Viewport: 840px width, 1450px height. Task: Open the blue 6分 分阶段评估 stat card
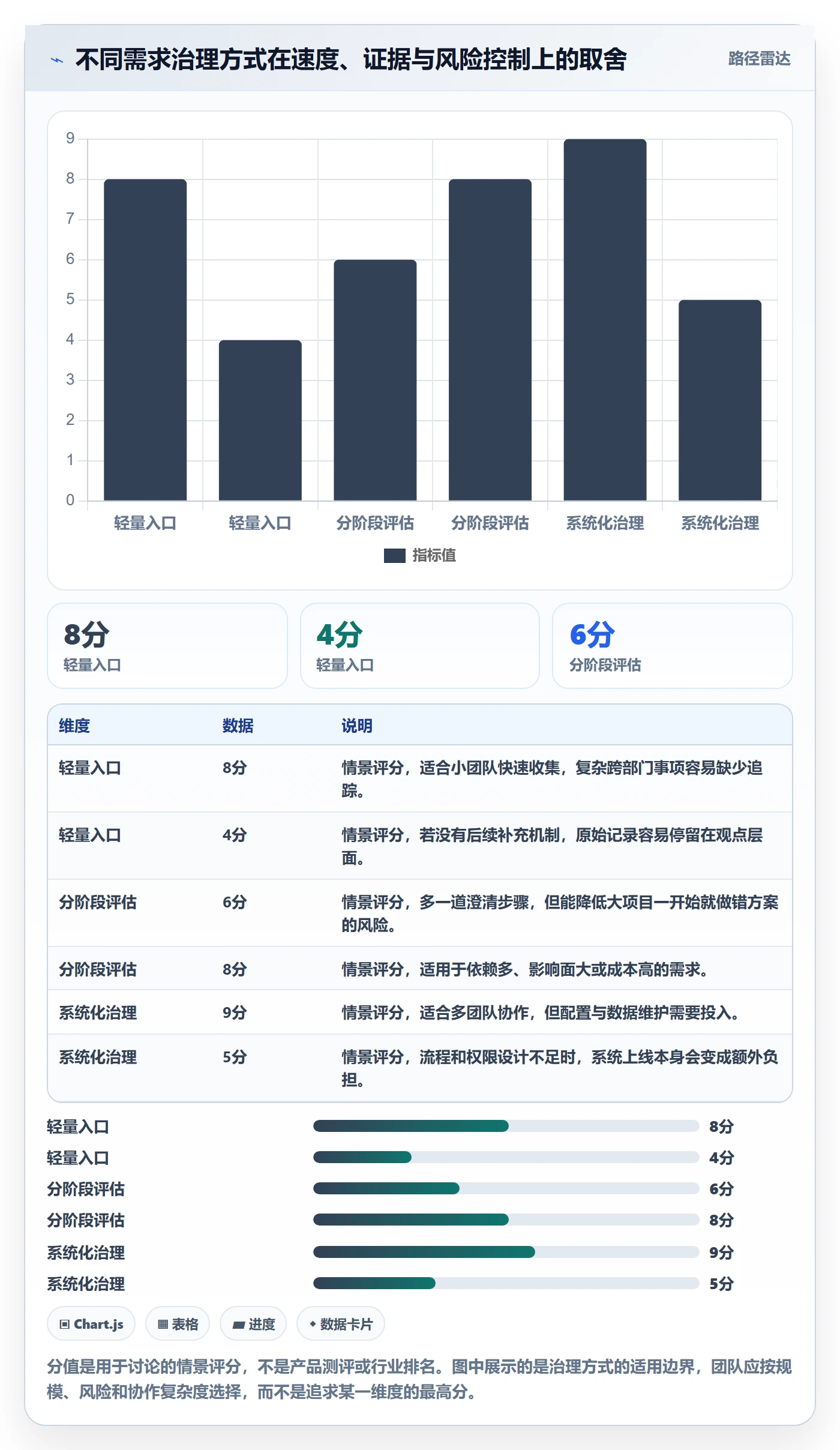(673, 646)
